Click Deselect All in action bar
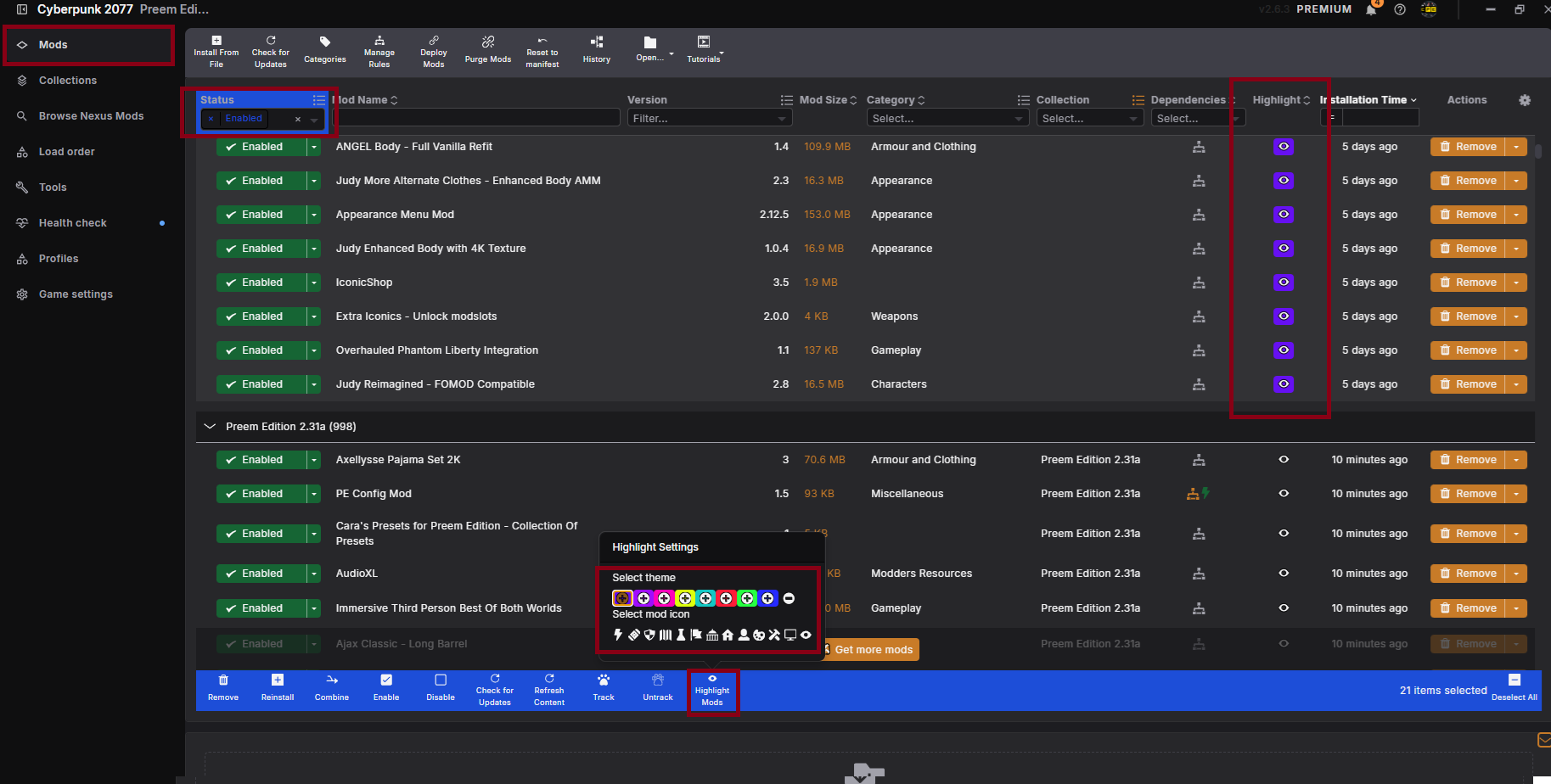 coord(1514,688)
